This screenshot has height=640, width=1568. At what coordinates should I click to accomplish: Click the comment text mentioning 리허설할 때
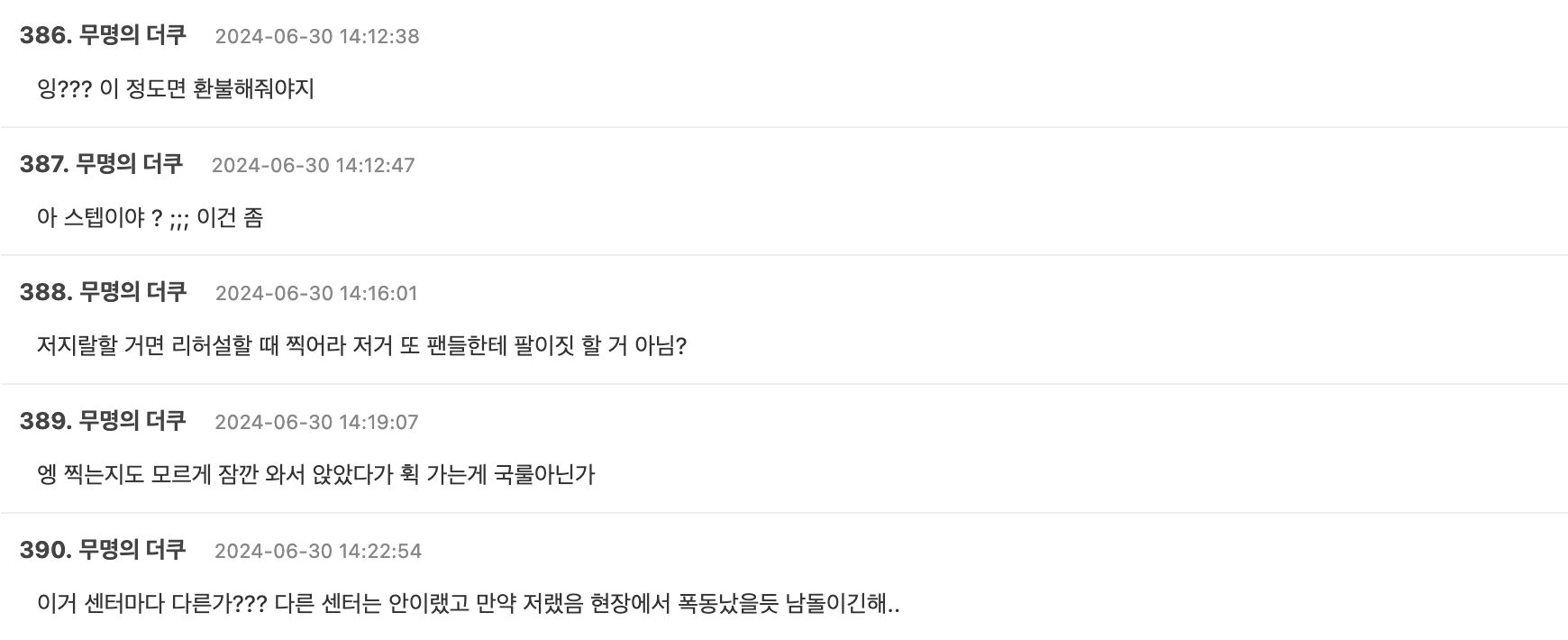[x=361, y=346]
